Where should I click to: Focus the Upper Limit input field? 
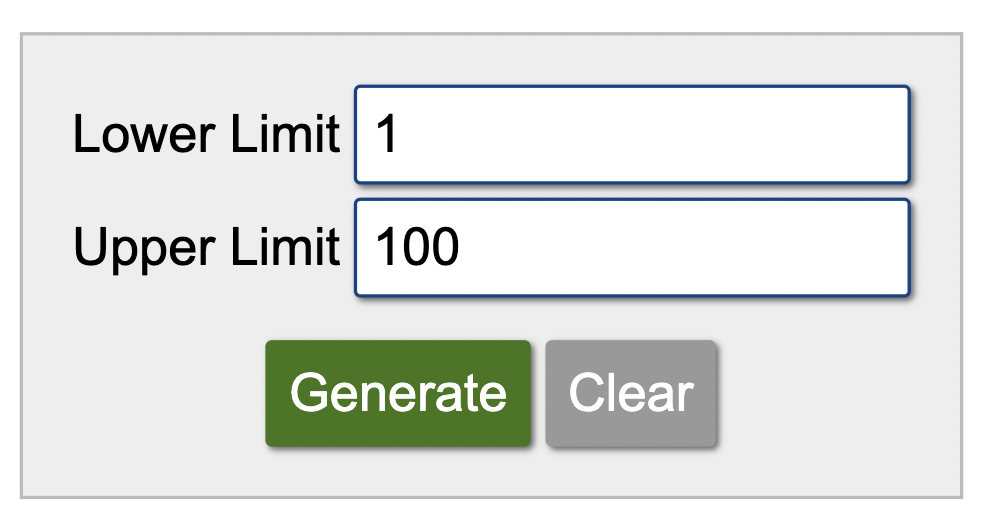[x=631, y=248]
